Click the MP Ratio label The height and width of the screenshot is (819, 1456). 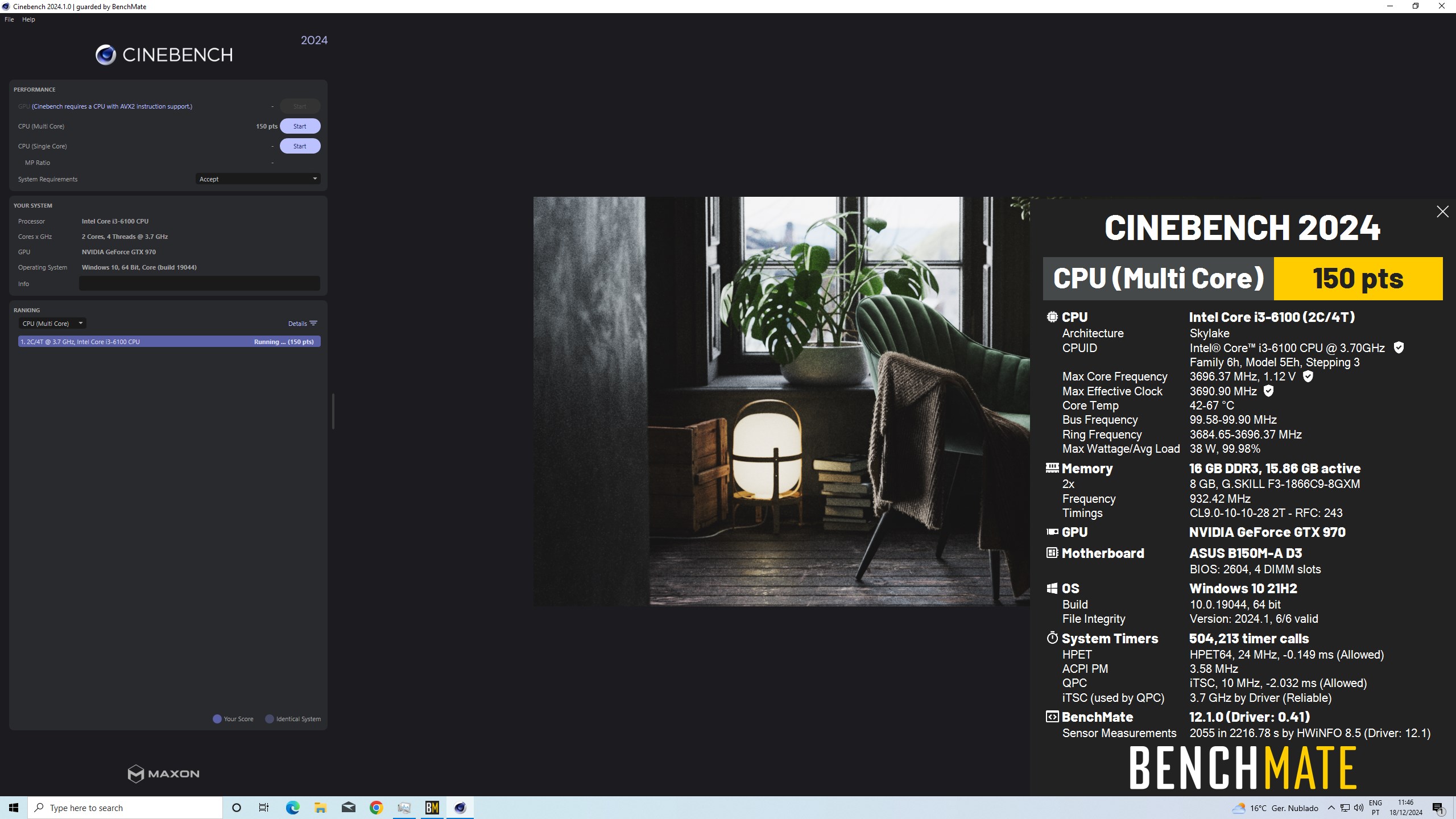38,163
